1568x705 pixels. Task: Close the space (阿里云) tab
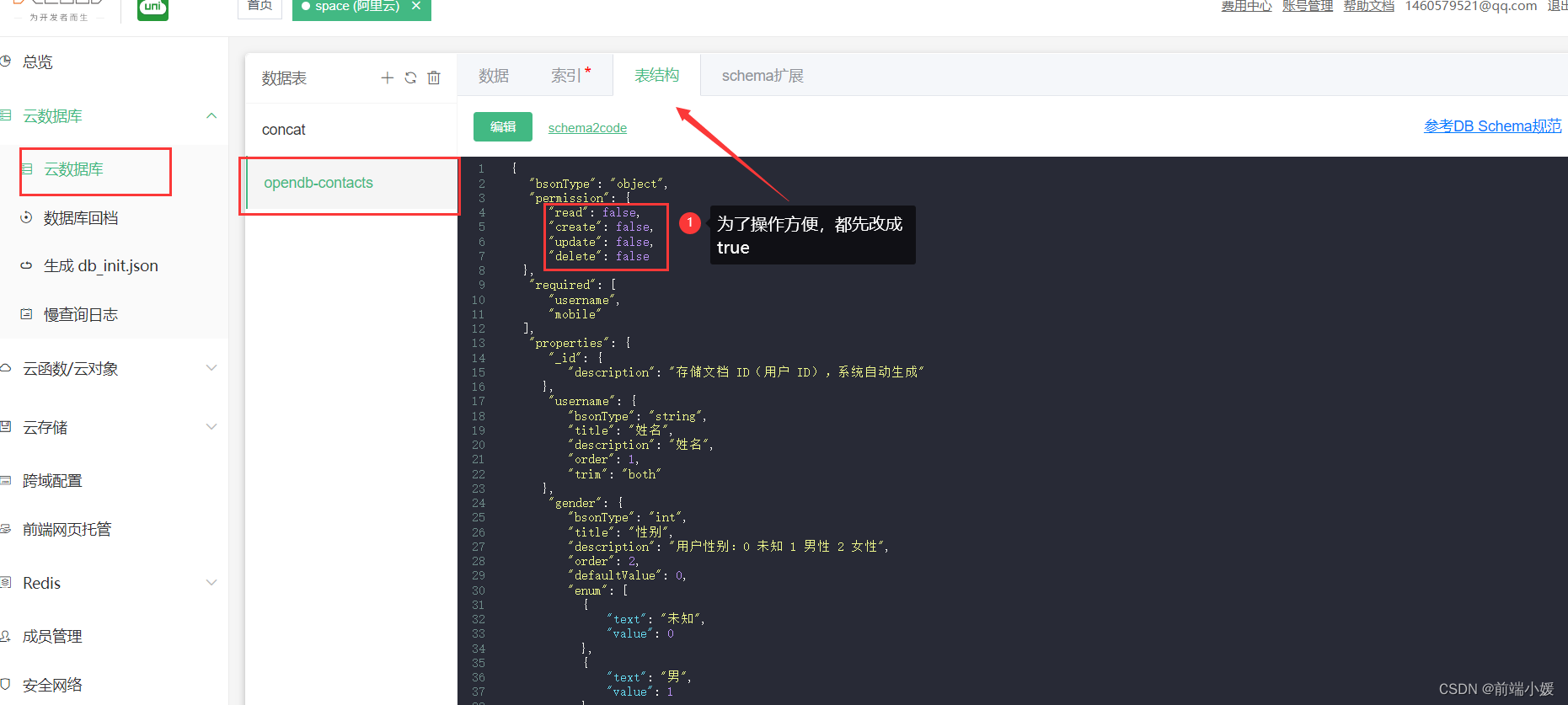(x=416, y=6)
